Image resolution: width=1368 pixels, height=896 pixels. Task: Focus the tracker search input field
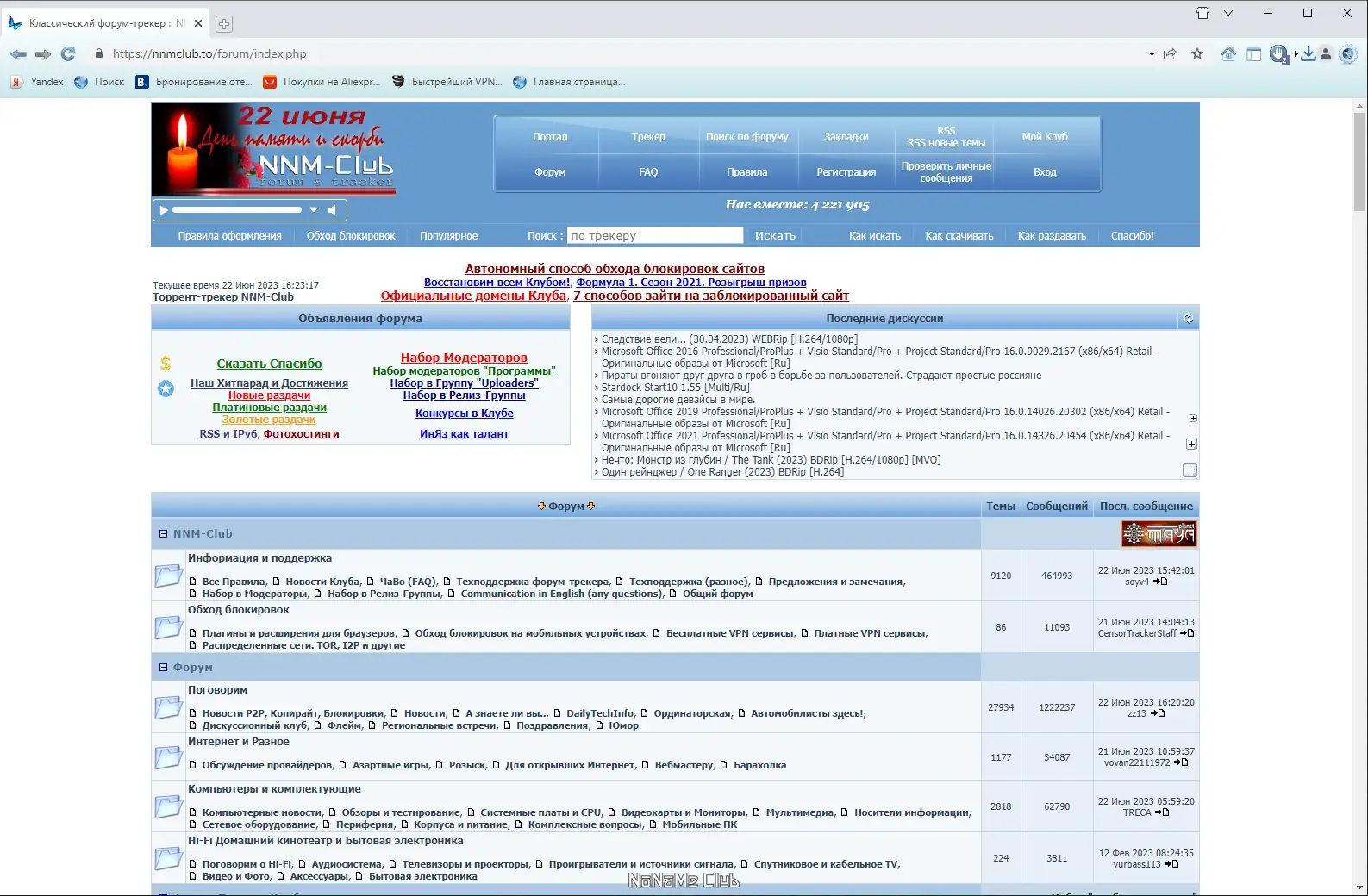[655, 235]
